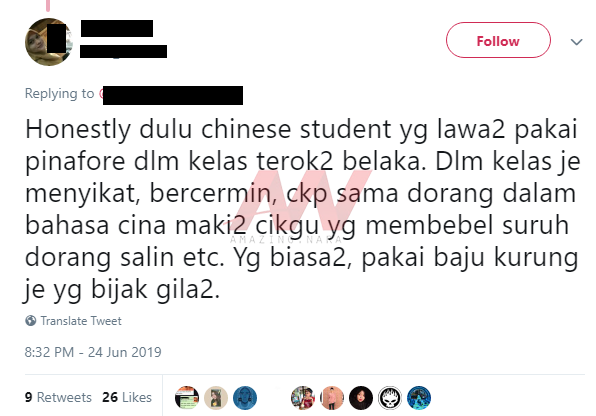Open the dark-haired face on black avatar

tap(361, 398)
